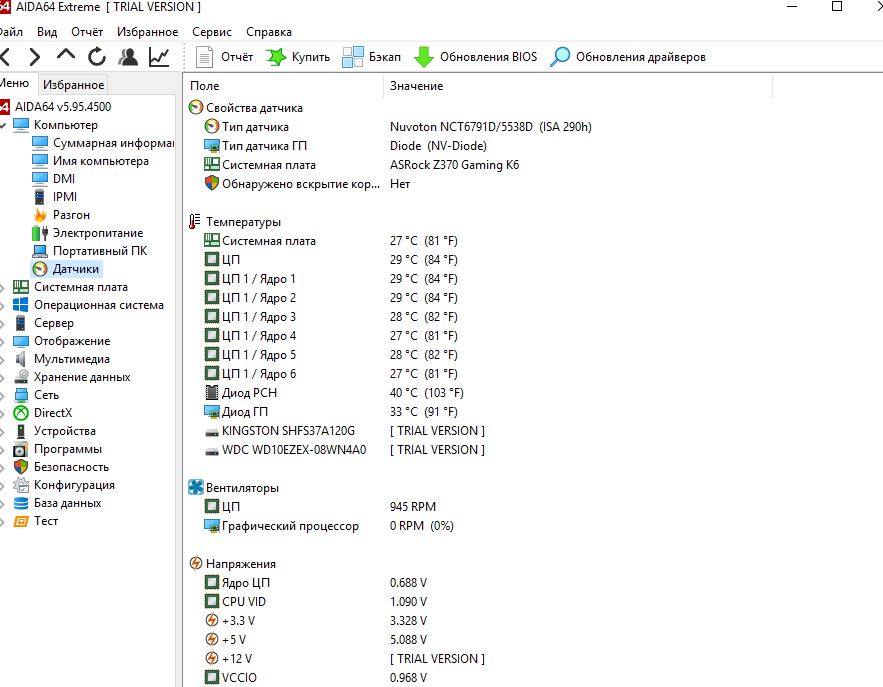Select the VCCIO voltage row
Screen dimensions: 883x687
315,677
